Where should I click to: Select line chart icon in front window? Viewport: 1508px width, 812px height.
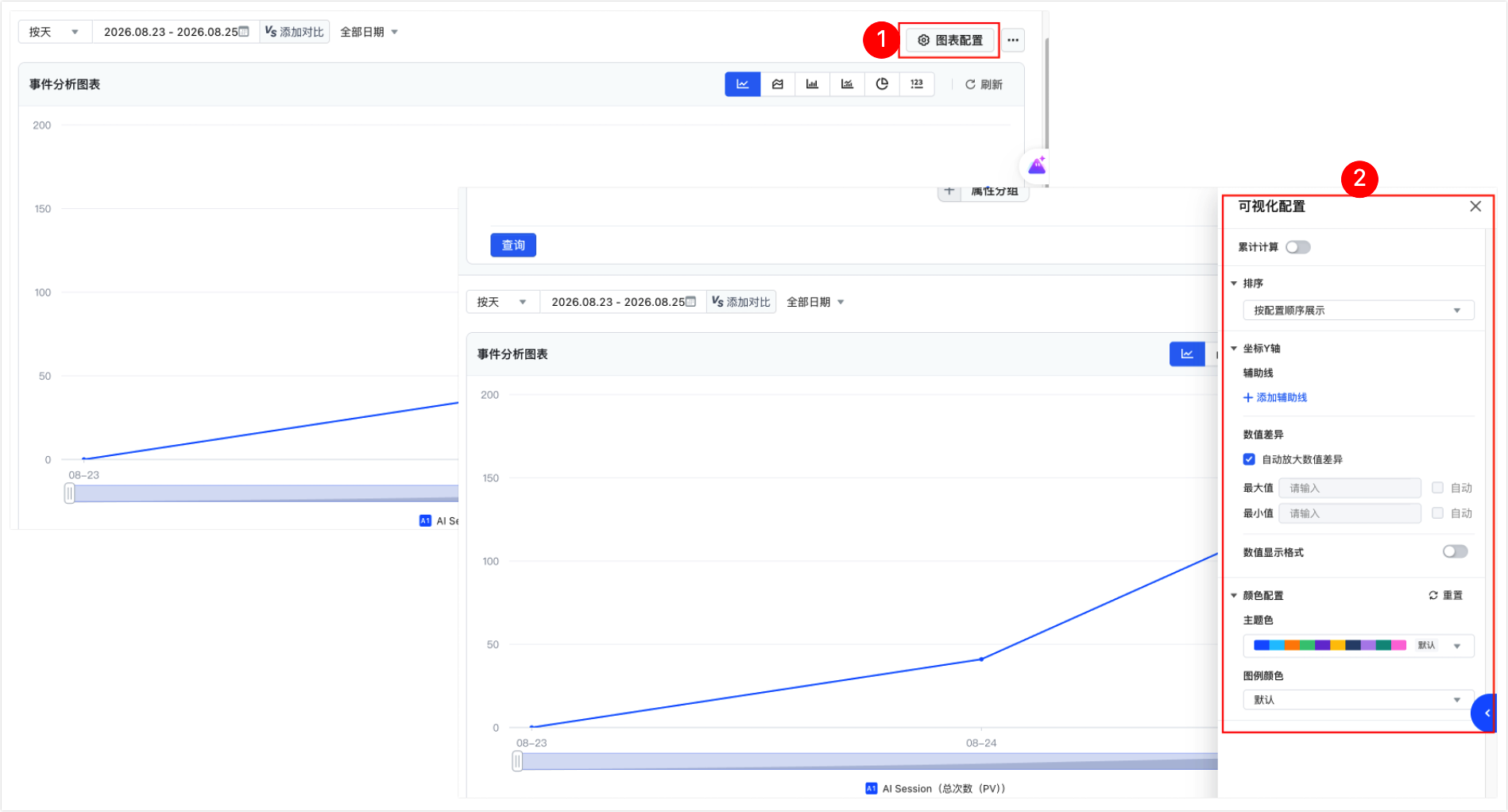tap(1187, 354)
